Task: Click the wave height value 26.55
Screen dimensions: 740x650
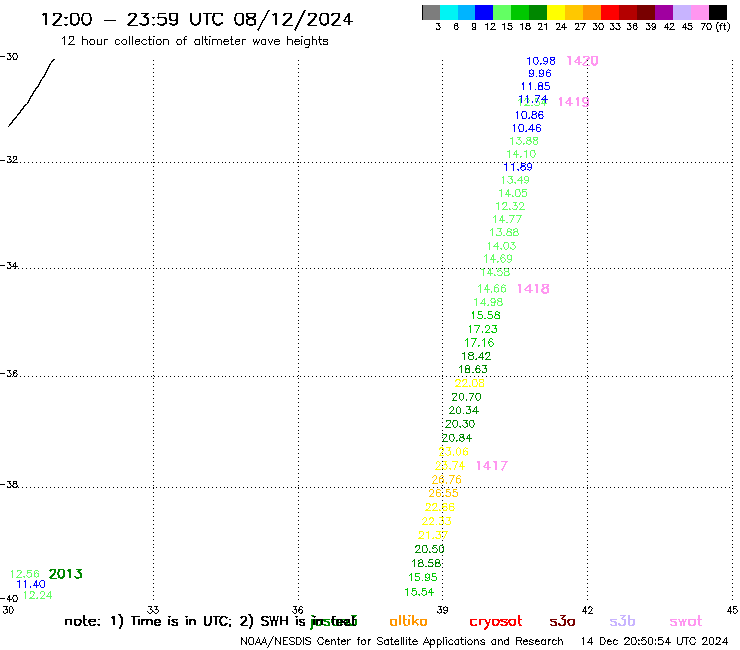Action: coord(444,493)
